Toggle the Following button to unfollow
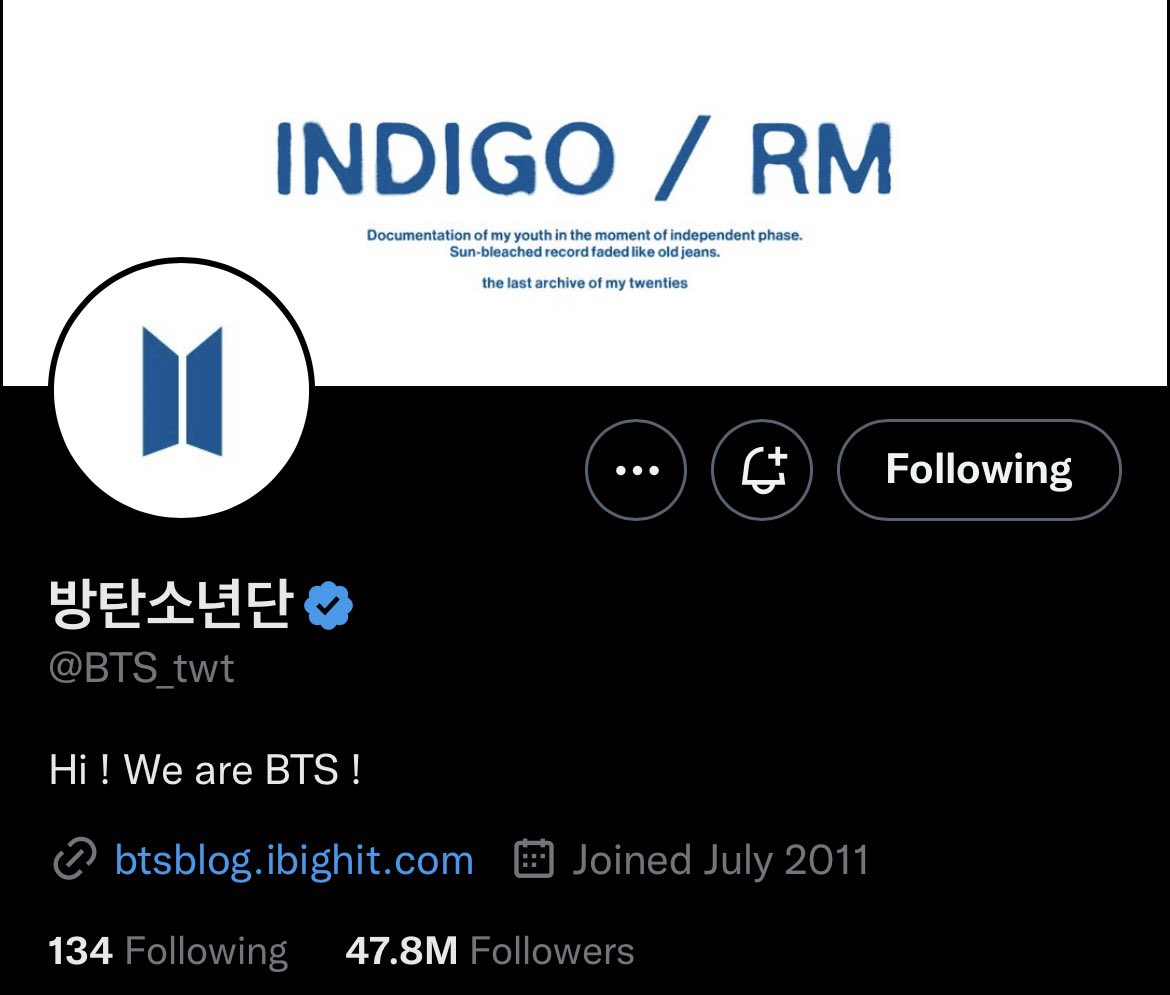Viewport: 1170px width, 995px height. [979, 470]
